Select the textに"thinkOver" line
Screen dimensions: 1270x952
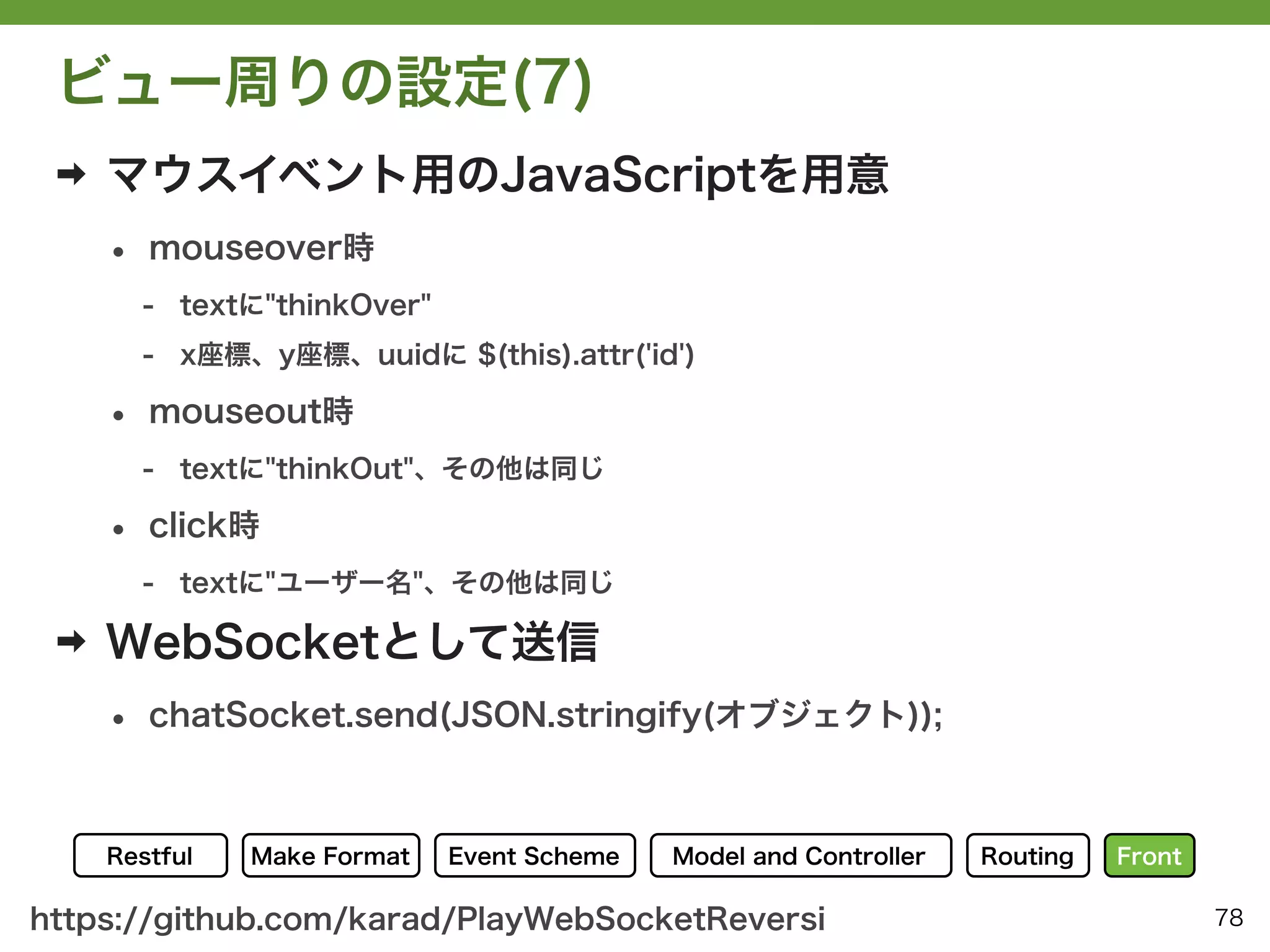click(305, 305)
